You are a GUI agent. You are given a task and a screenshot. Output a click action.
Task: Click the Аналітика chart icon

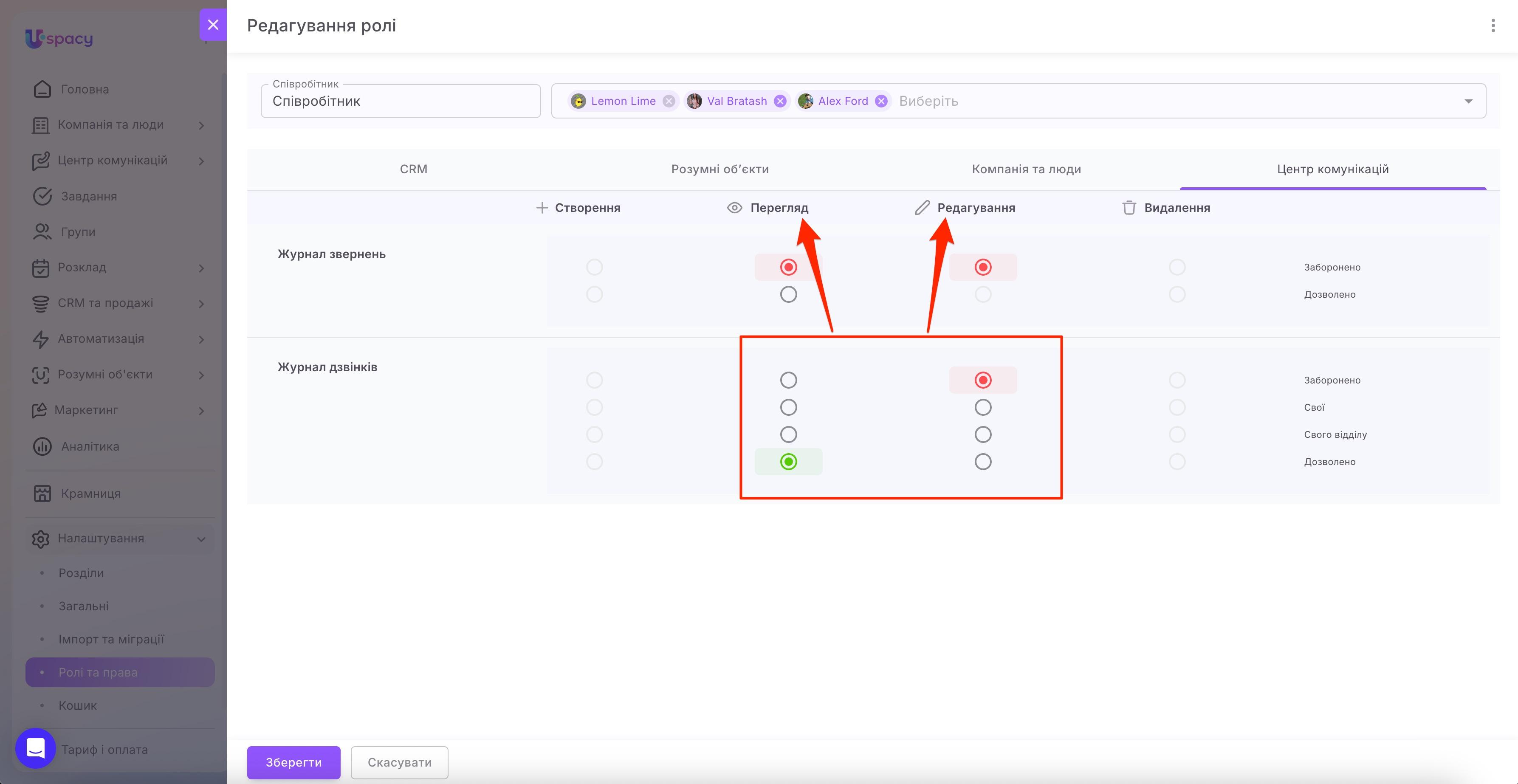click(42, 446)
